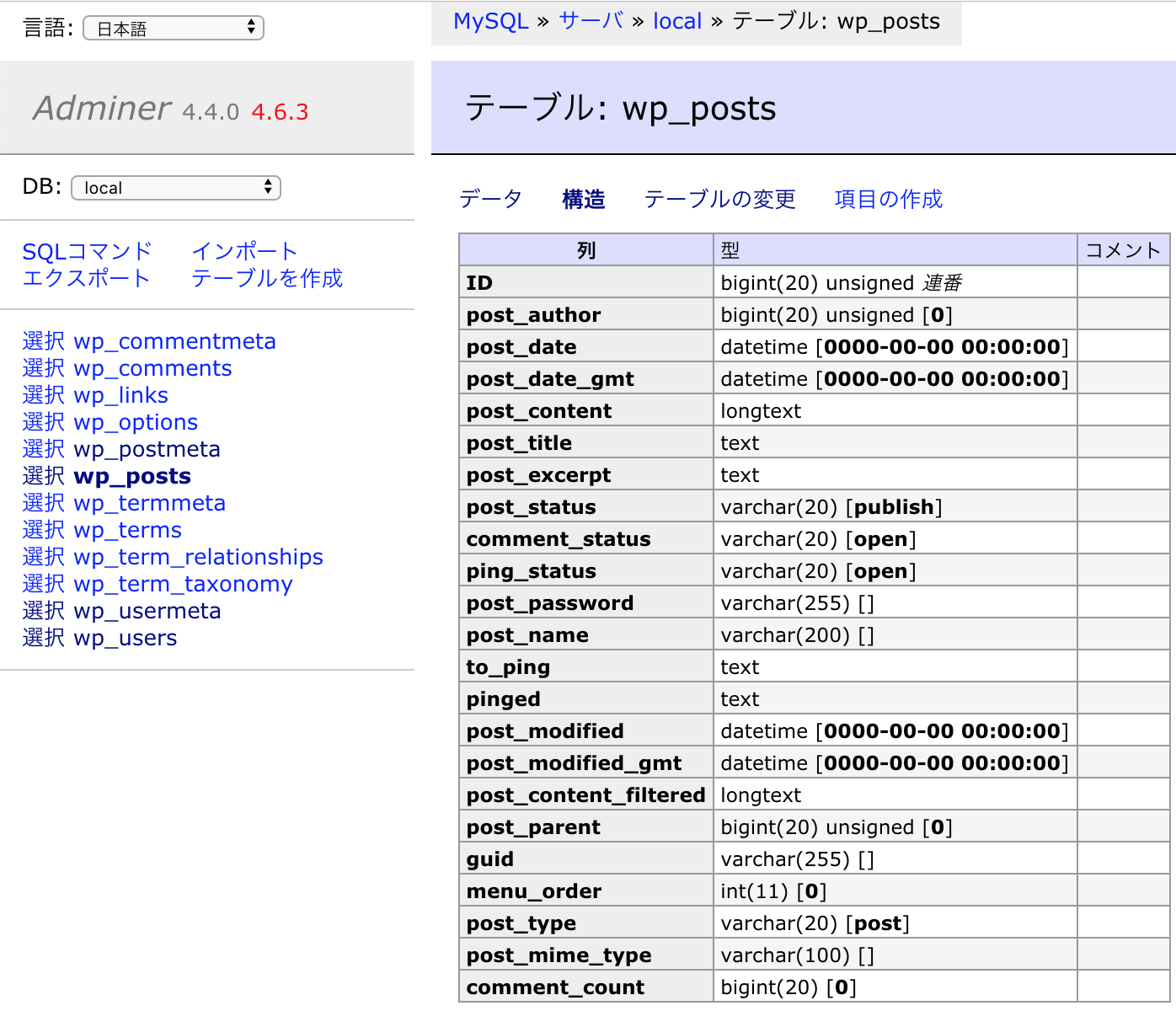The image size is (1176, 1011).
Task: Click local breadcrumb link
Action: 677,21
